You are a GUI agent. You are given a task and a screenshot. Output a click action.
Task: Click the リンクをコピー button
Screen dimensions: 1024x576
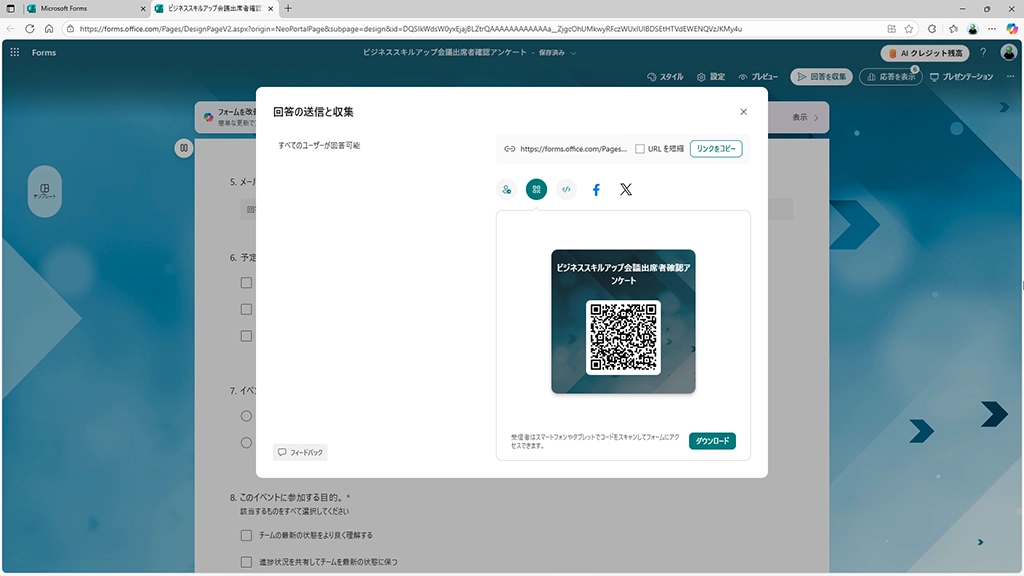tap(715, 149)
